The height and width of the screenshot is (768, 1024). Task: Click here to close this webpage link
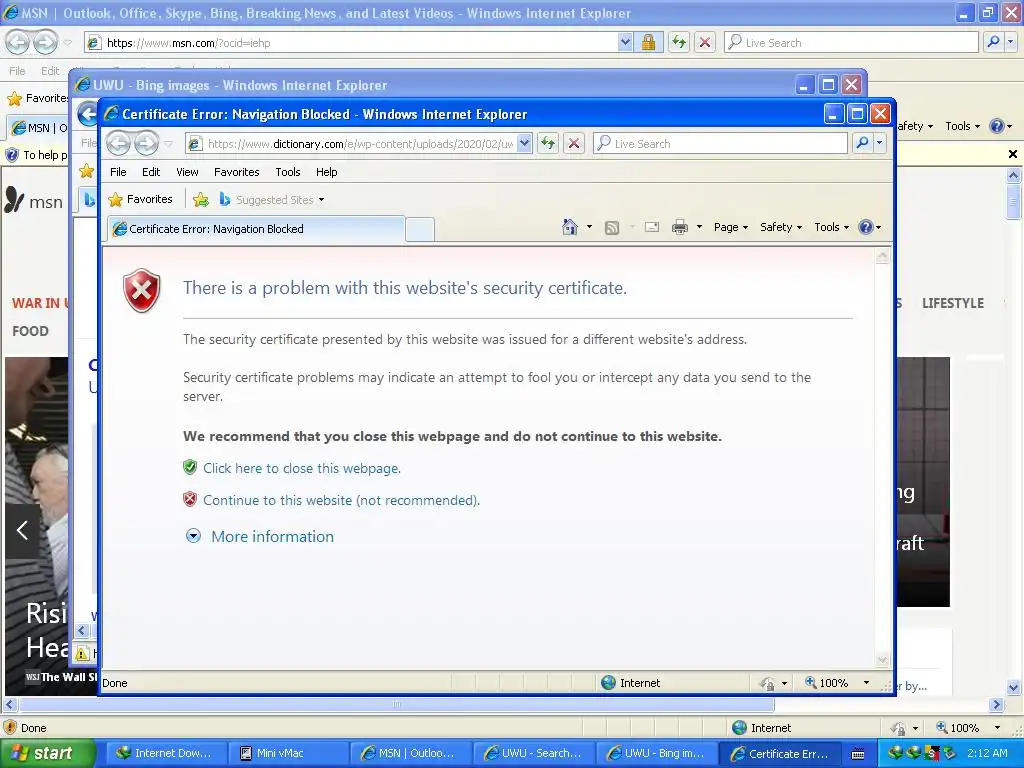pos(302,468)
